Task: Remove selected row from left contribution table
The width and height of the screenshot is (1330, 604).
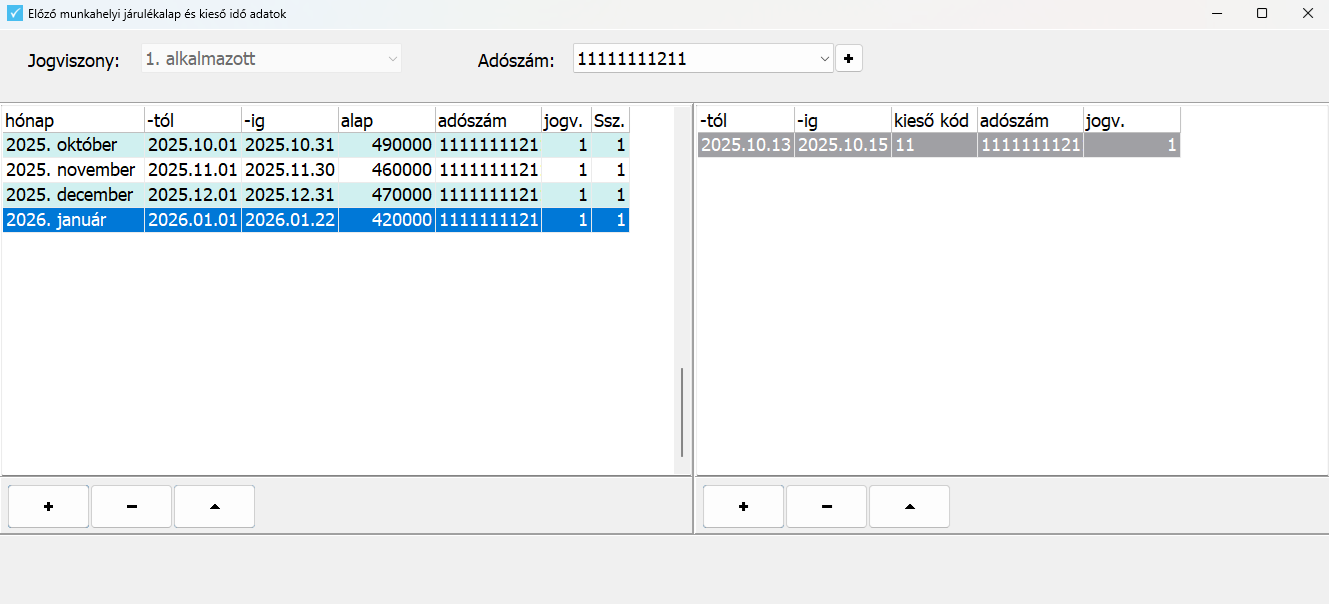Action: pyautogui.click(x=131, y=507)
